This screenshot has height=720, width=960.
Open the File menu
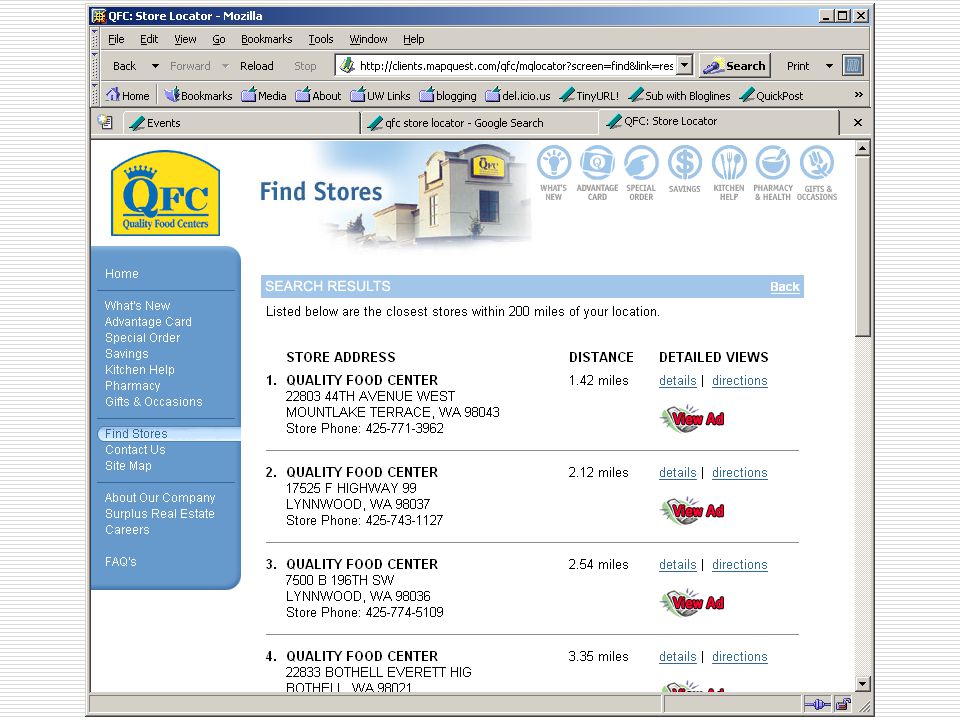pyautogui.click(x=116, y=39)
